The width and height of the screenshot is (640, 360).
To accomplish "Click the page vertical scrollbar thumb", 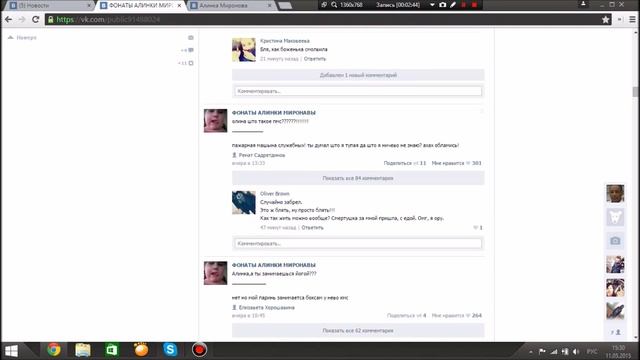I will [636, 91].
